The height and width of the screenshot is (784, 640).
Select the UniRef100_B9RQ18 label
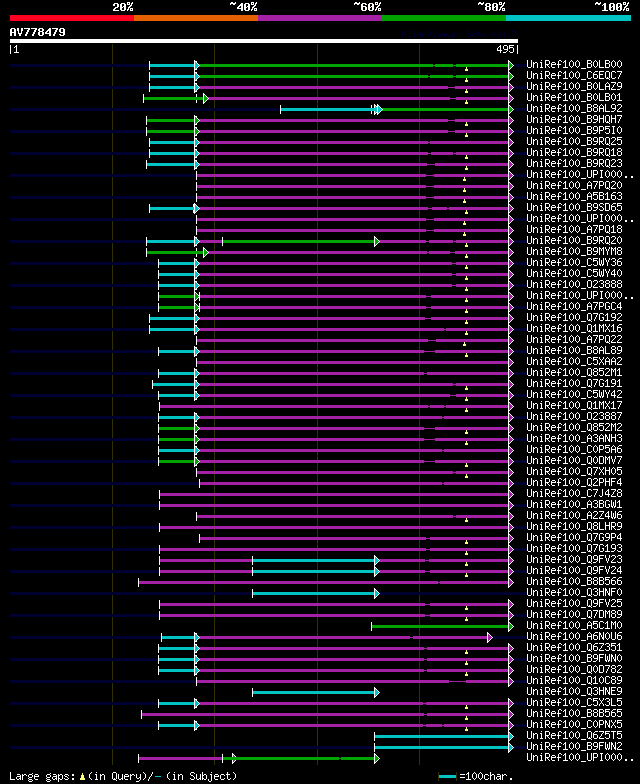(574, 152)
